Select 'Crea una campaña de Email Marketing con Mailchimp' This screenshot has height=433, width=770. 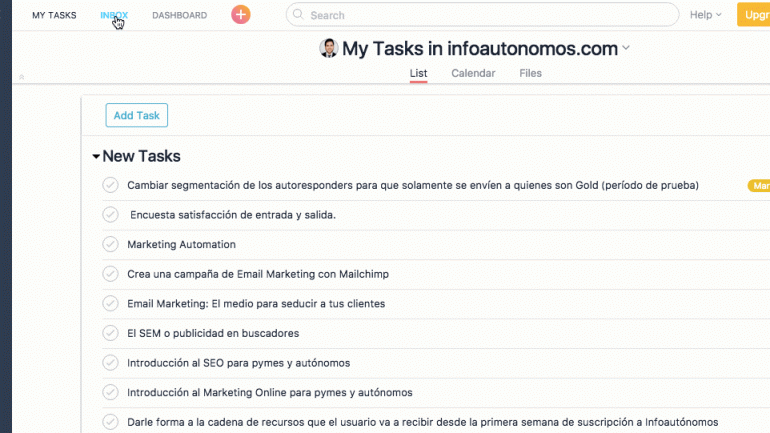(258, 274)
